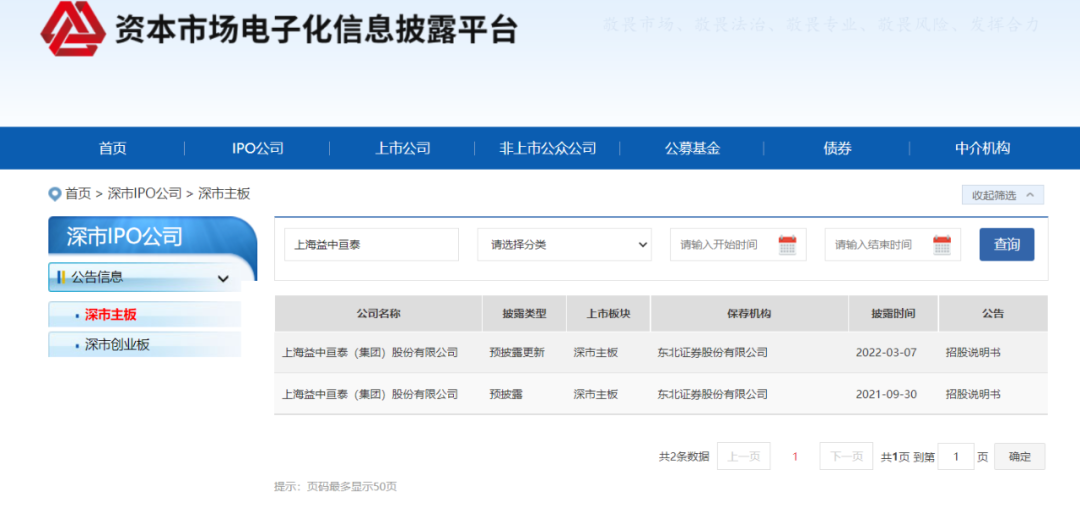Click the 披露类型 column header
Screen dimensions: 1080x513
[x=524, y=313]
